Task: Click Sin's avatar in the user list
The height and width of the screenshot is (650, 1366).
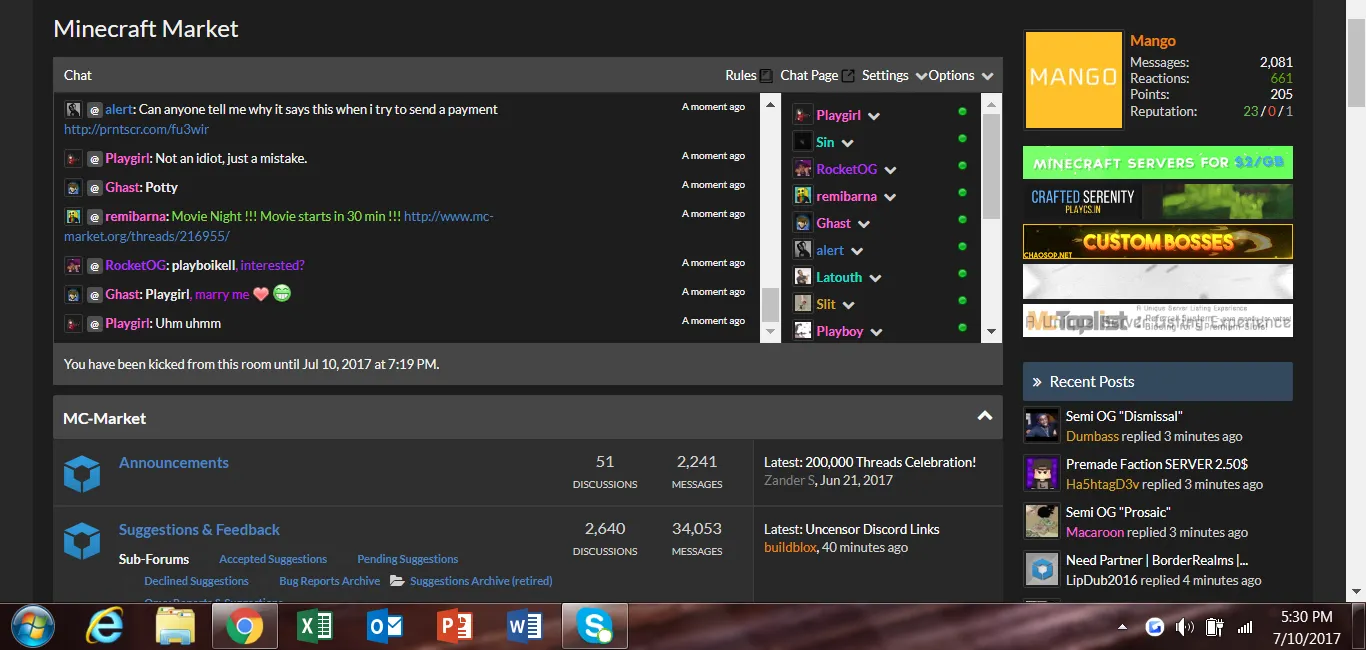Action: click(x=802, y=142)
